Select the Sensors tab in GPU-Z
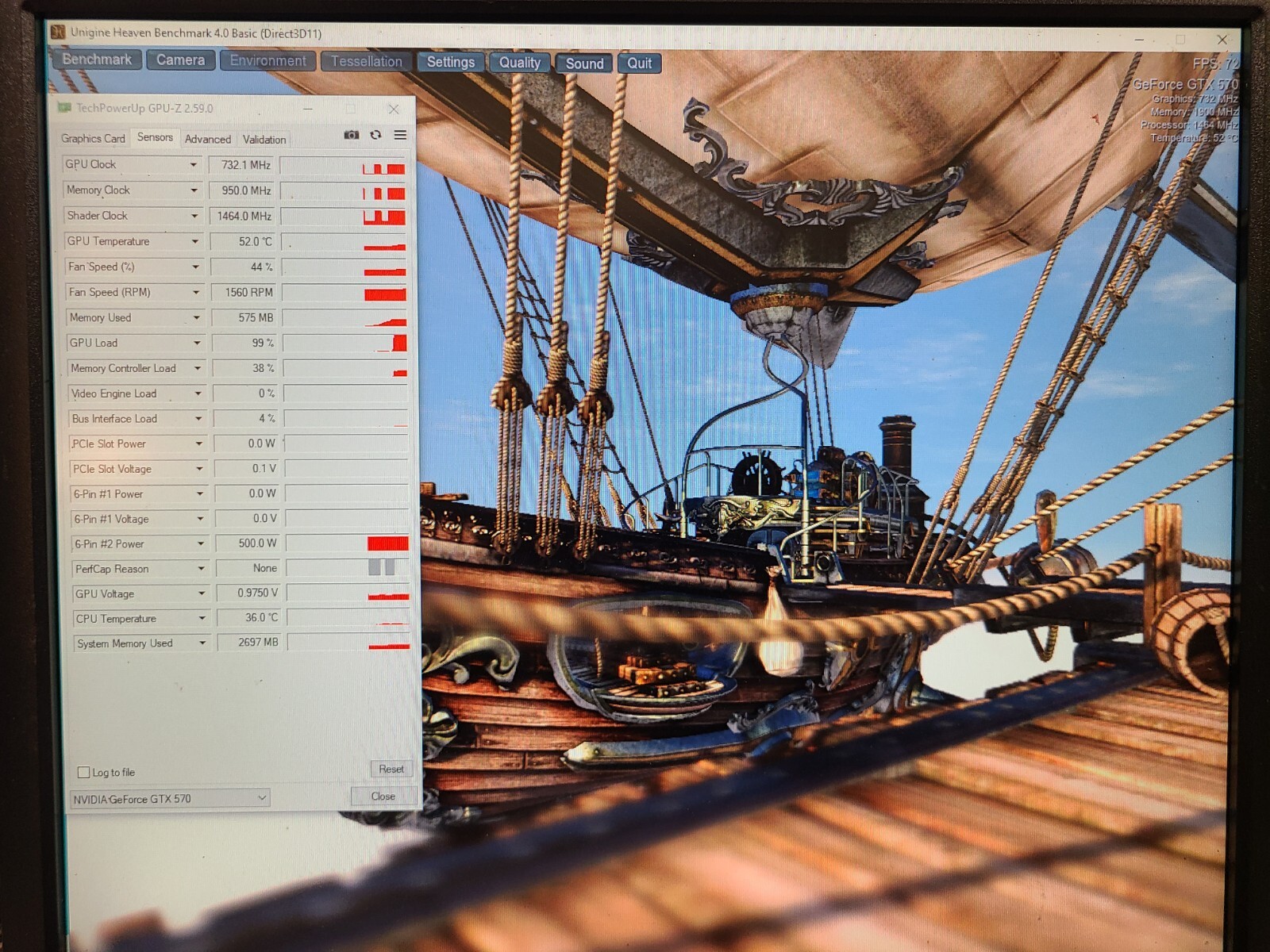 point(155,137)
